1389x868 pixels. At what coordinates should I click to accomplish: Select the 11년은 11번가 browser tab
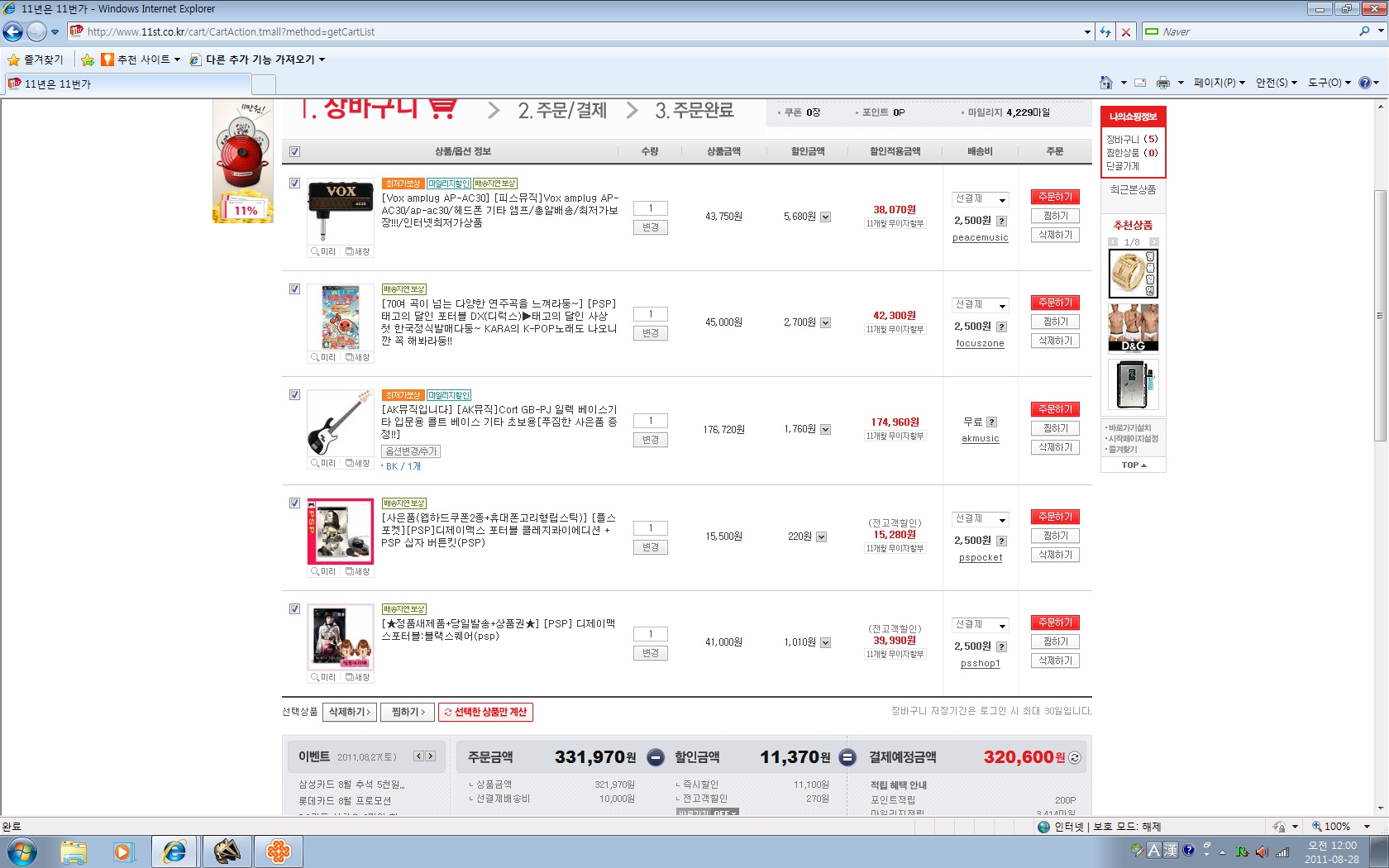(127, 83)
